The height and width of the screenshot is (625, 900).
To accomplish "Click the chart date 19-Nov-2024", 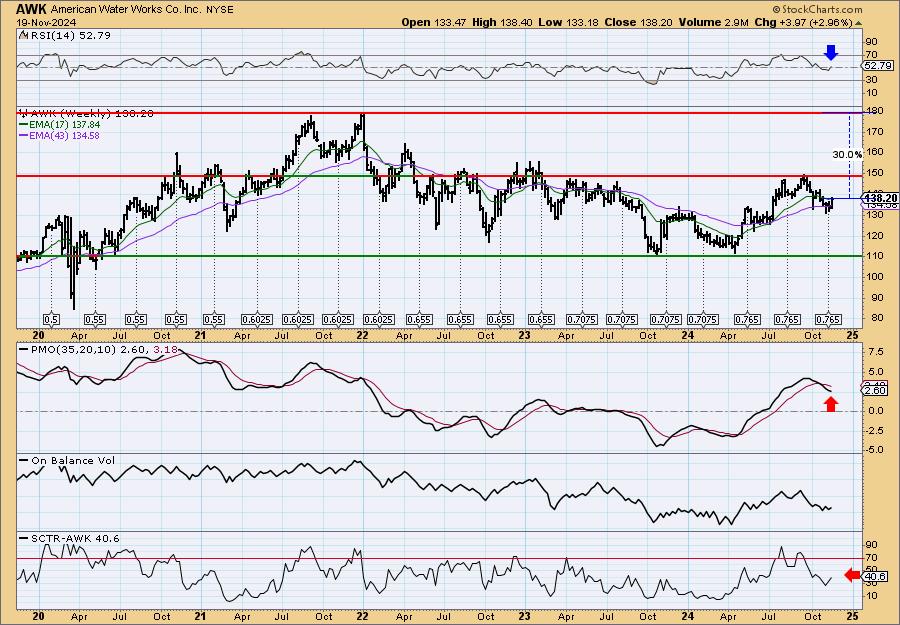I will 45,23.
